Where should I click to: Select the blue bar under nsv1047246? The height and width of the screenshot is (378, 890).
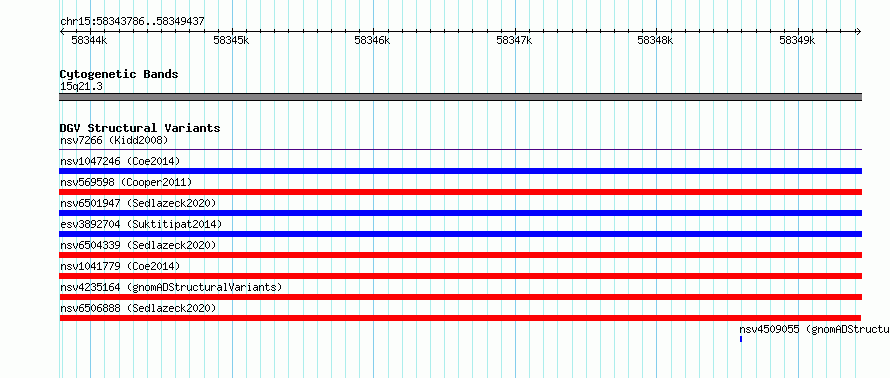[461, 171]
